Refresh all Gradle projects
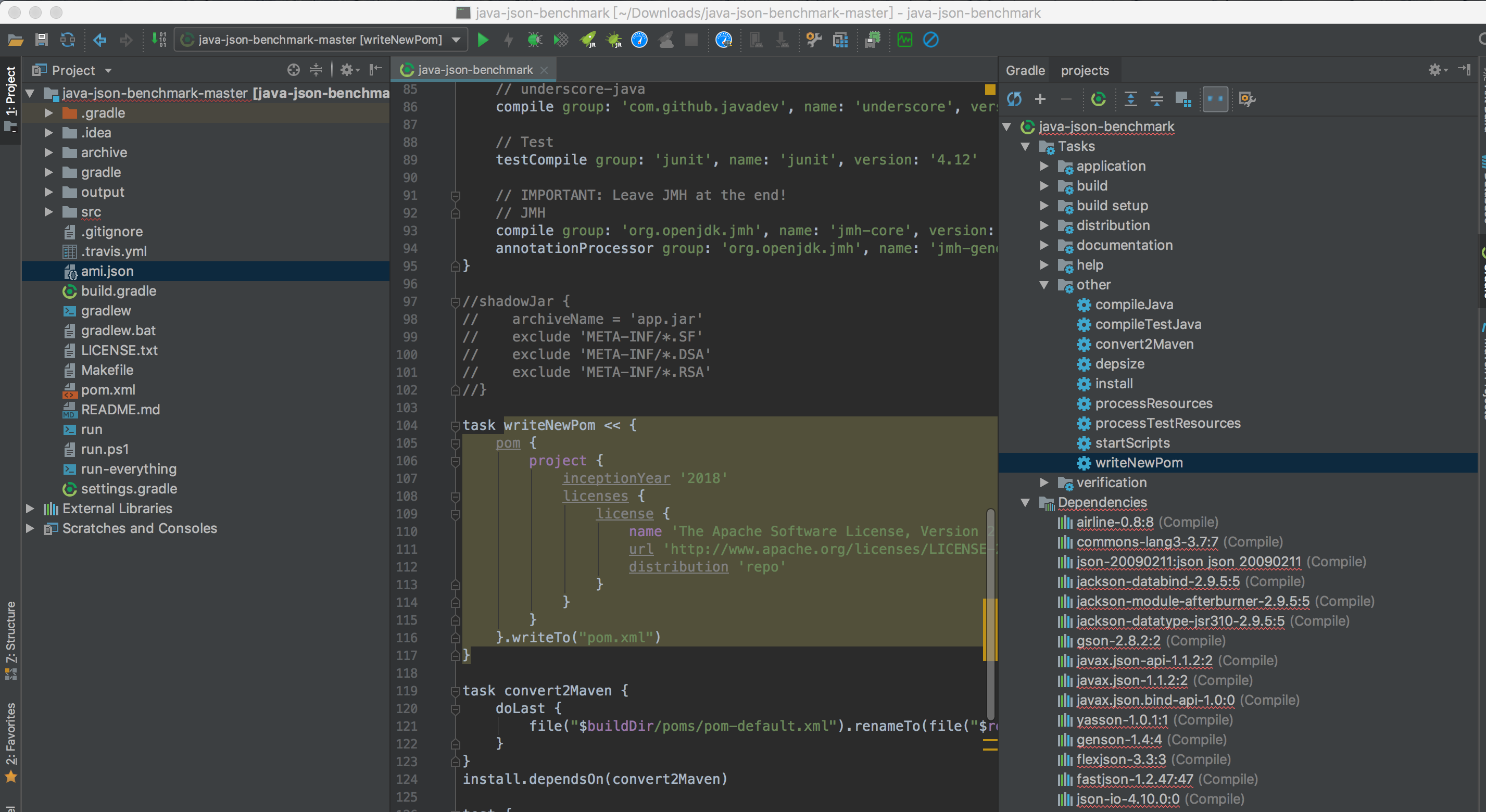1486x812 pixels. (1014, 98)
